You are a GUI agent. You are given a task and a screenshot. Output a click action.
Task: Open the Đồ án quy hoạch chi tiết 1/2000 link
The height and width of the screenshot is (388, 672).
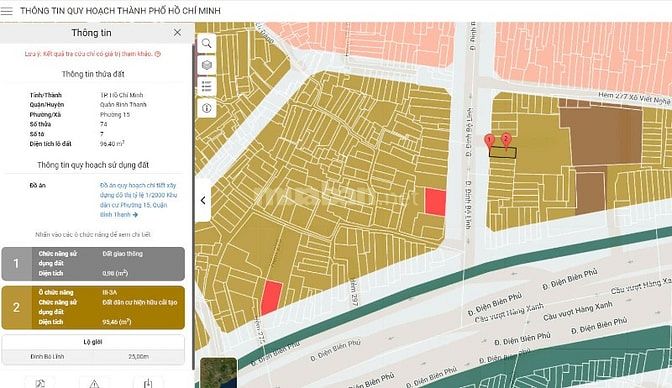(138, 200)
